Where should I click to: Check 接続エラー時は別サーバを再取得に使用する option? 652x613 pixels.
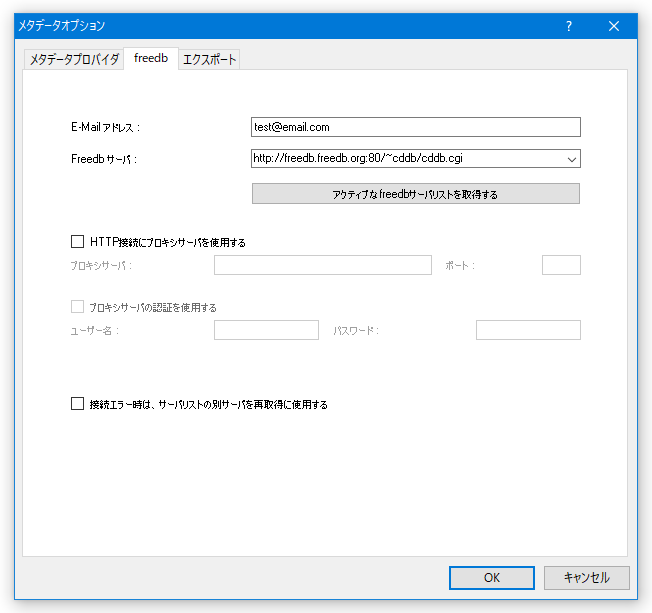(77, 404)
